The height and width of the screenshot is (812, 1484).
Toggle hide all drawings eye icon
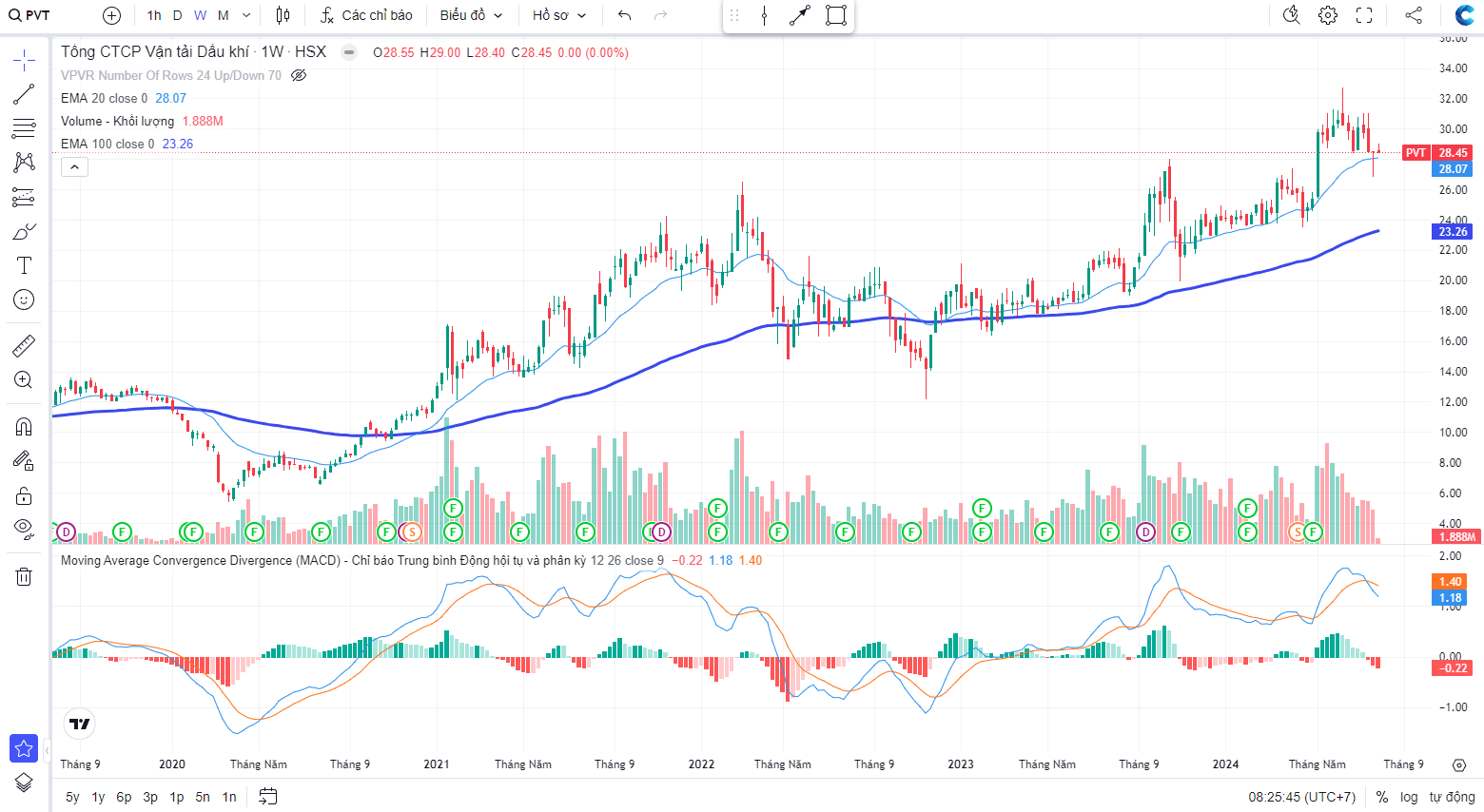click(24, 530)
